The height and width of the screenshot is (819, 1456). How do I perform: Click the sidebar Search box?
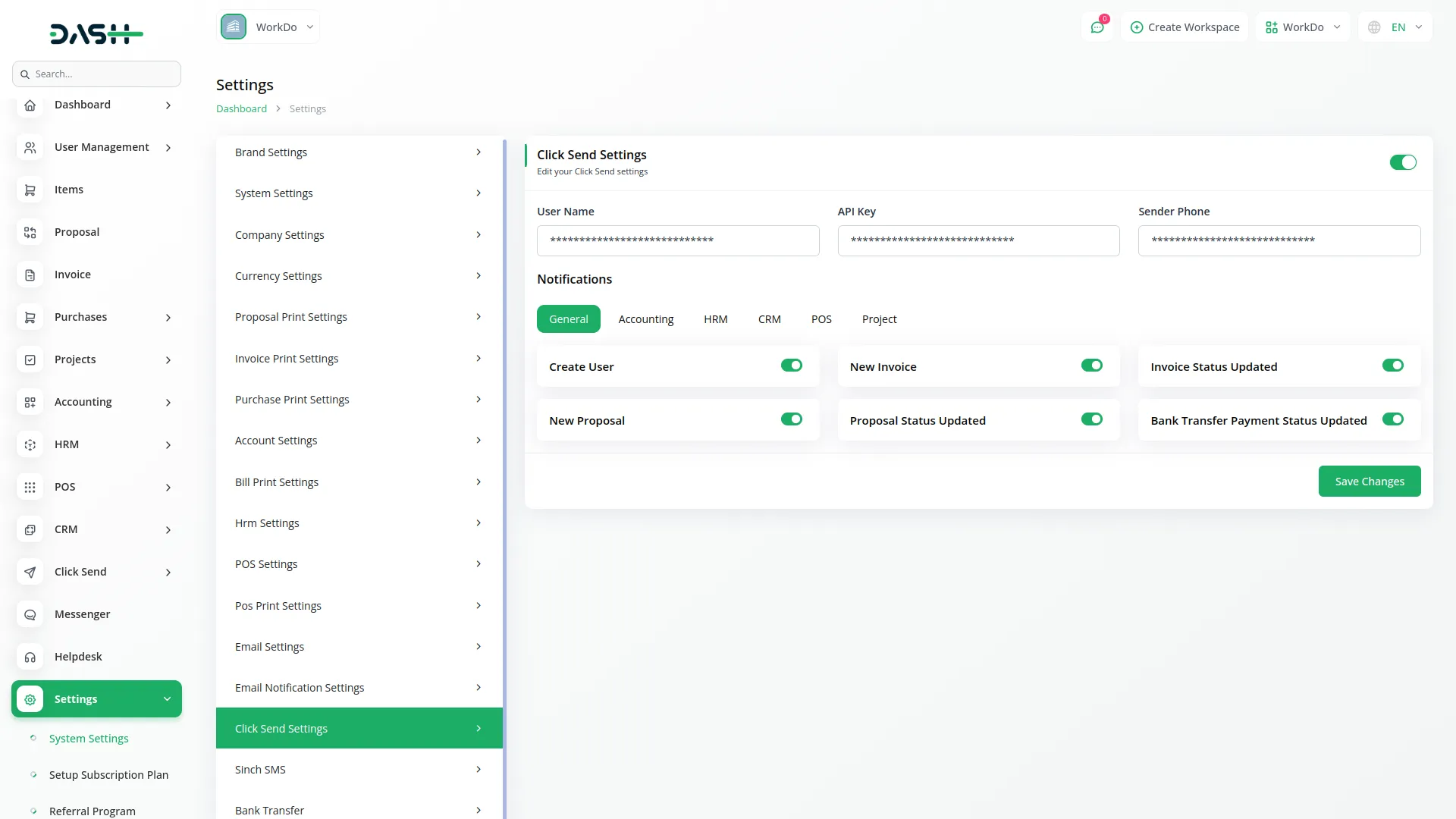coord(97,74)
